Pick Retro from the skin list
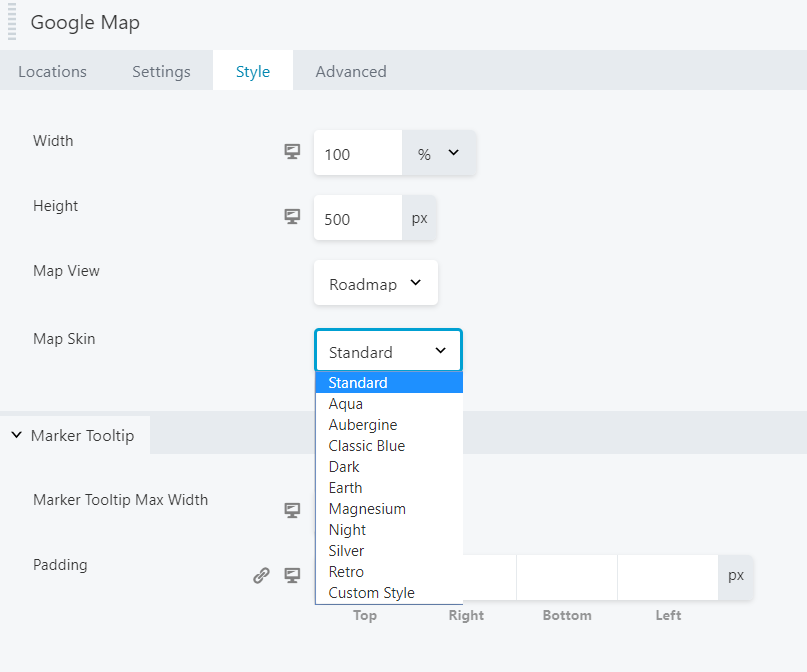This screenshot has height=672, width=807. point(346,572)
